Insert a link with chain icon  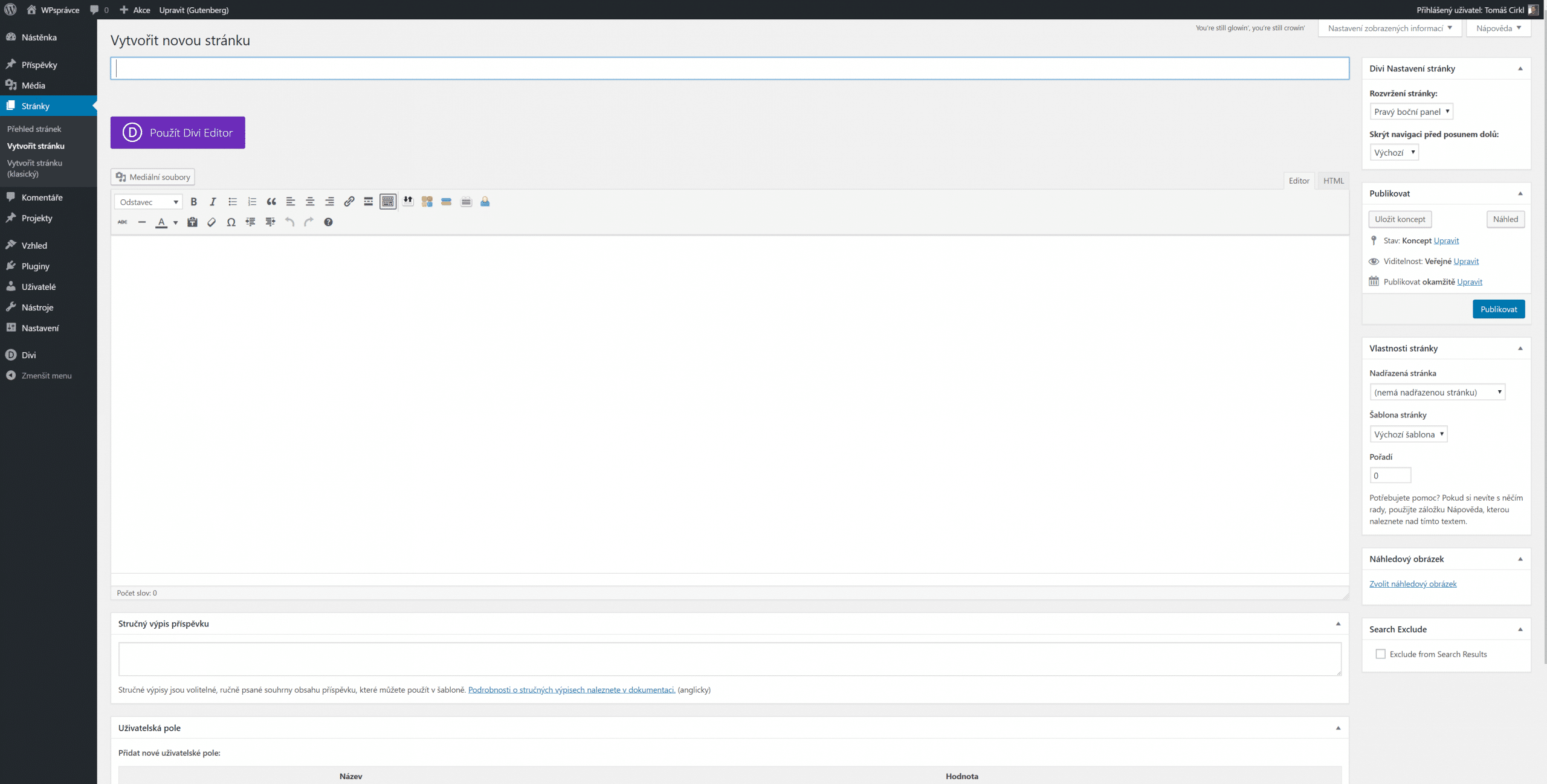[349, 202]
